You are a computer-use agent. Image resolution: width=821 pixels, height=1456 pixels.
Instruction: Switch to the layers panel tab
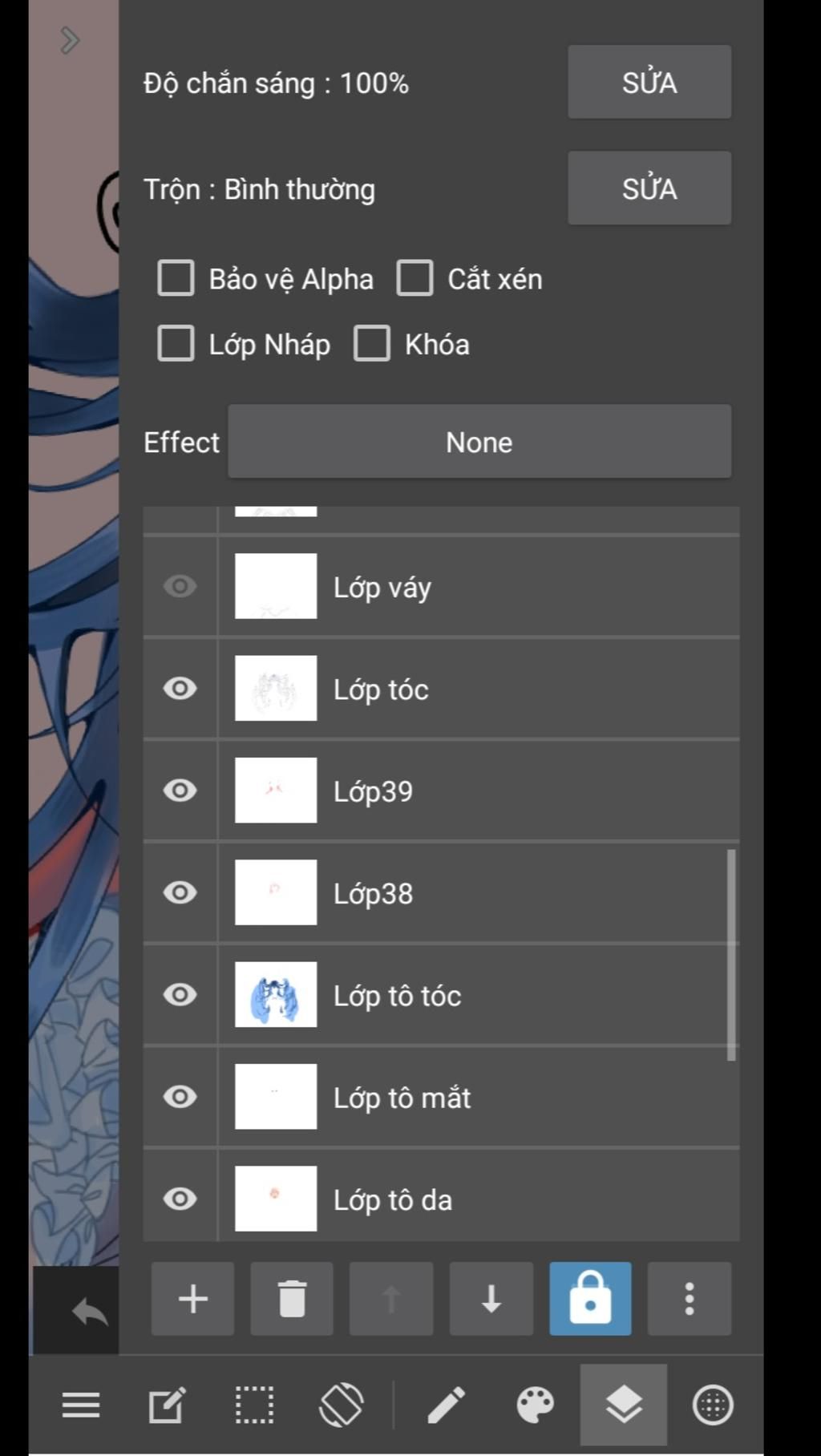(624, 1405)
